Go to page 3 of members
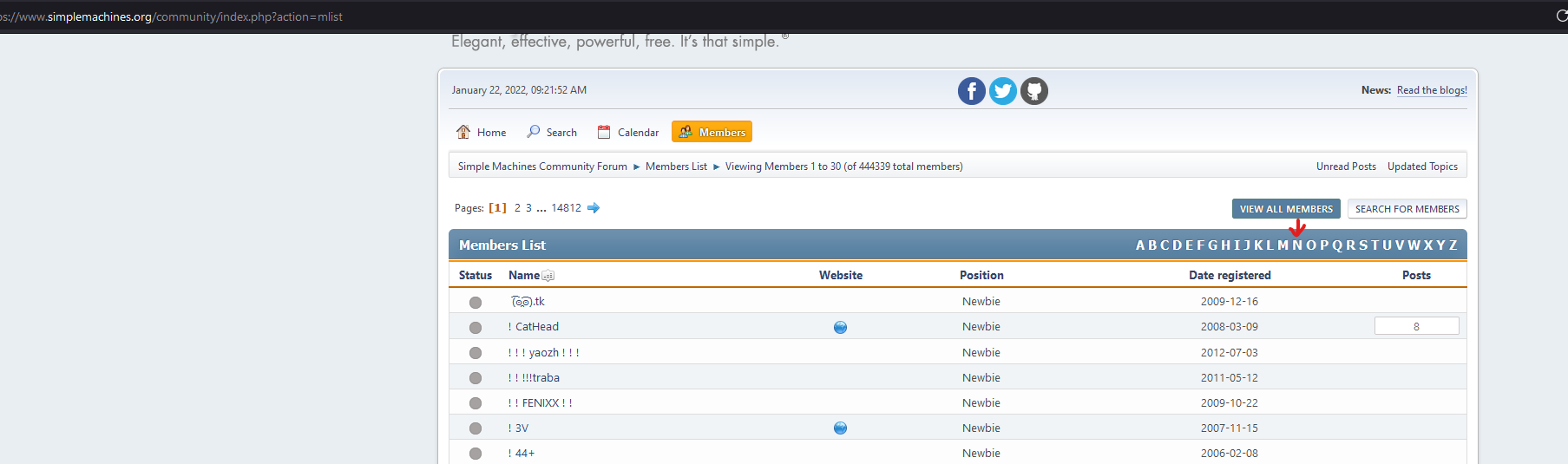Image resolution: width=1568 pixels, height=464 pixels. pyautogui.click(x=528, y=208)
